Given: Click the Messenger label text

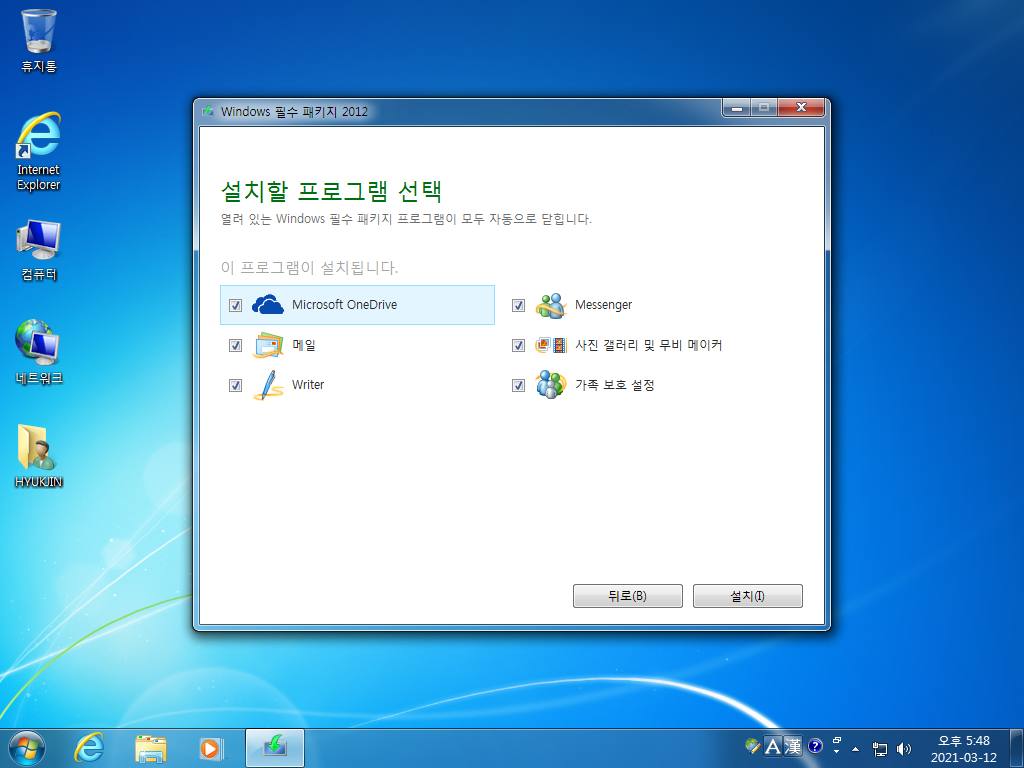Looking at the screenshot, I should pyautogui.click(x=603, y=305).
